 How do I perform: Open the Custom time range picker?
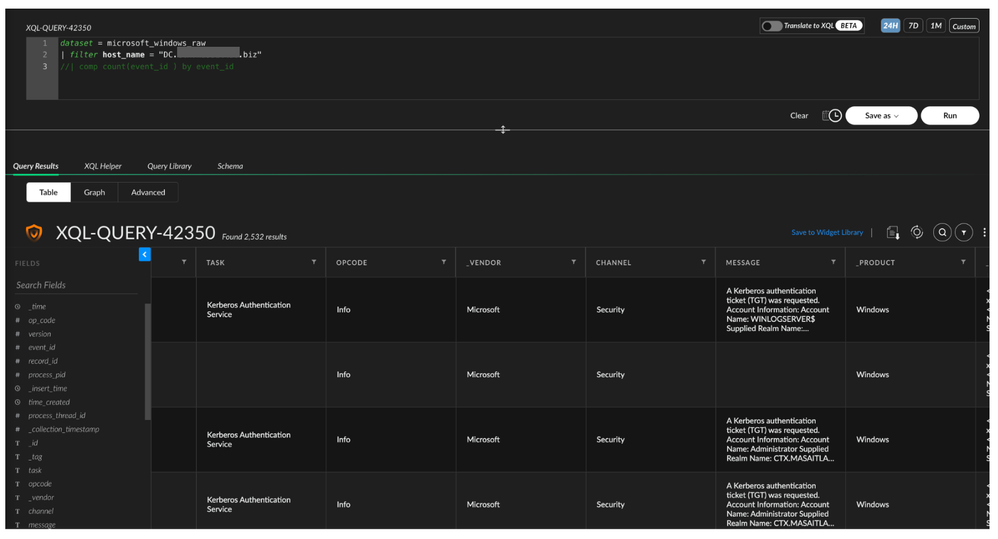(x=963, y=26)
